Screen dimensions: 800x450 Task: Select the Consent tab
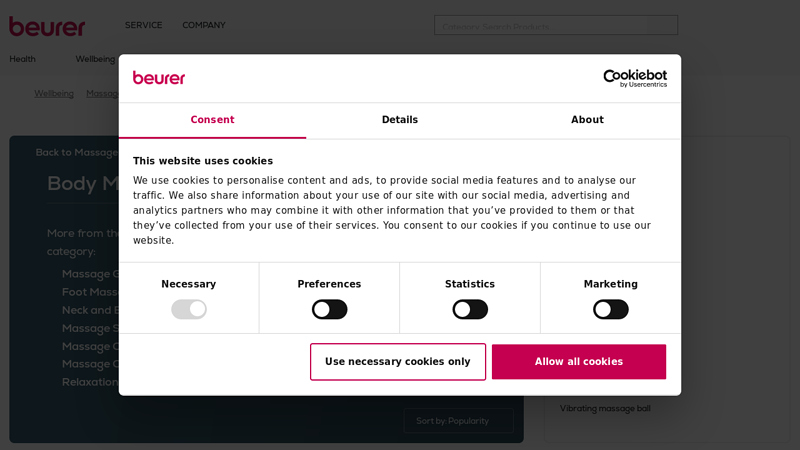[212, 120]
